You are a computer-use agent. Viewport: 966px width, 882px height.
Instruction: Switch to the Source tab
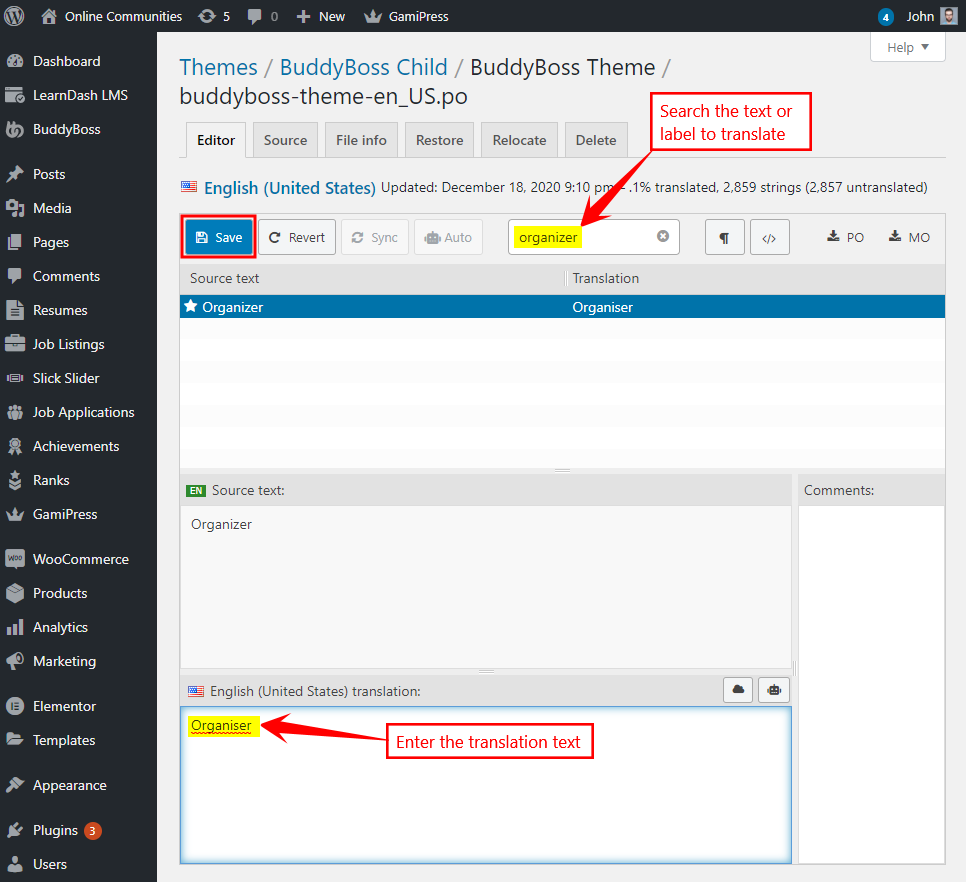coord(285,140)
